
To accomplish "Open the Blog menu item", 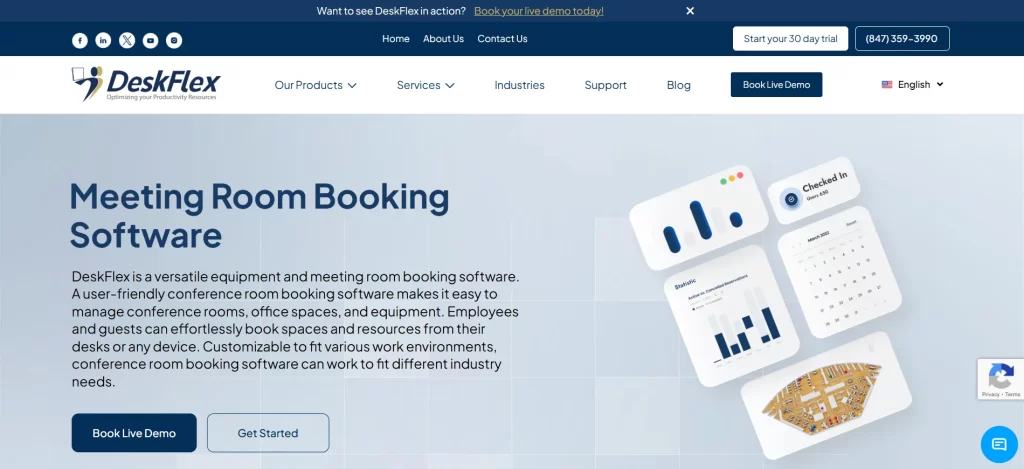I will [679, 85].
